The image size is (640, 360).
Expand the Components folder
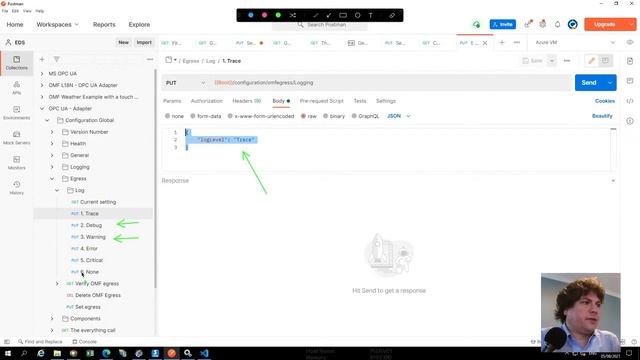tap(52, 318)
